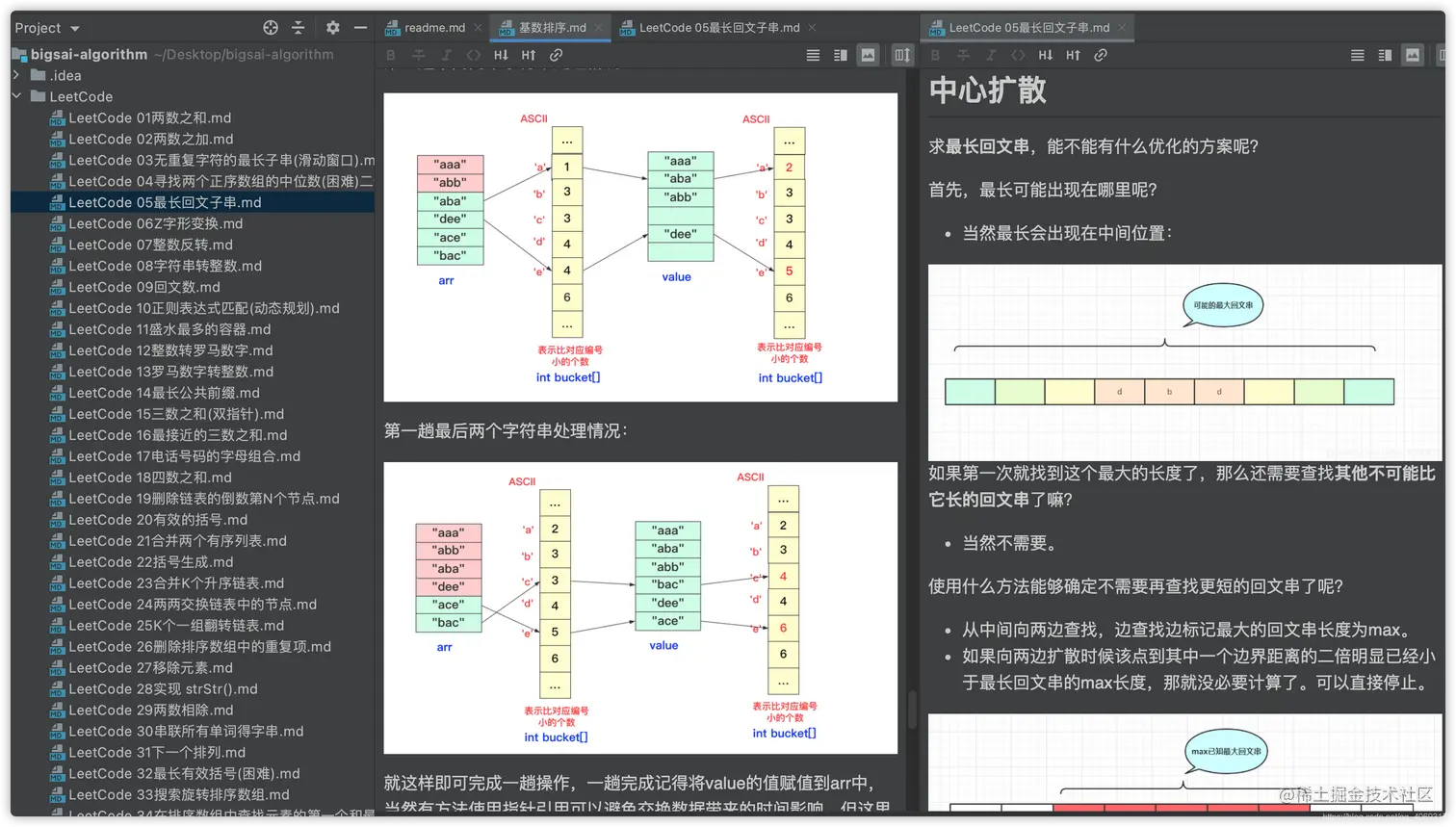Select file in tree with the crosshair locate icon
Screen dimensions: 1456x827
pos(271,28)
